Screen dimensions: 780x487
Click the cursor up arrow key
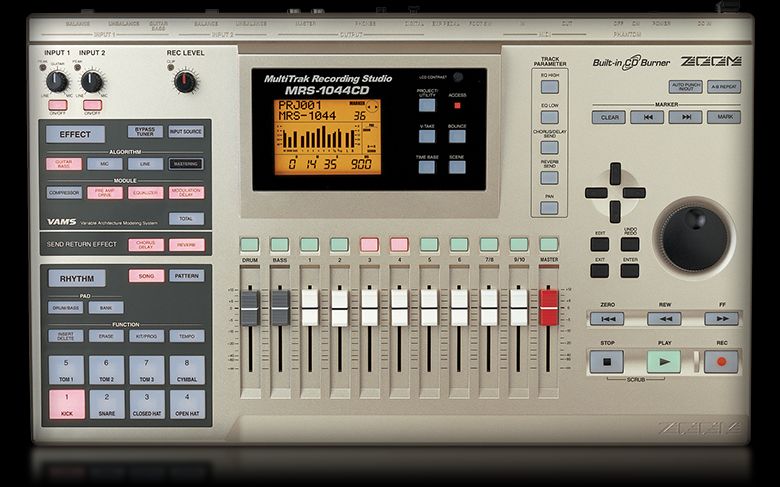[615, 174]
